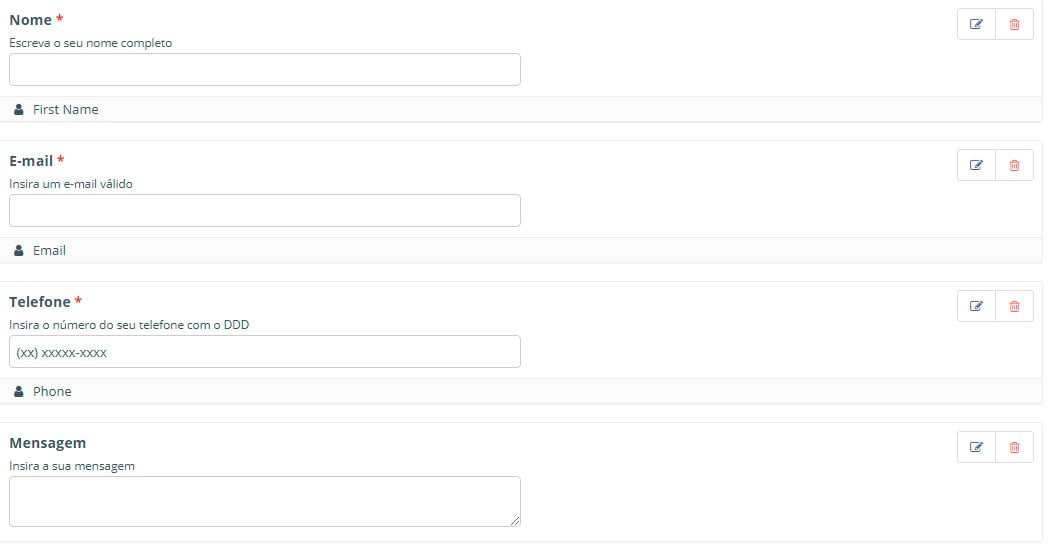Click the Phone mapping label
1051x547 pixels.
(x=52, y=392)
